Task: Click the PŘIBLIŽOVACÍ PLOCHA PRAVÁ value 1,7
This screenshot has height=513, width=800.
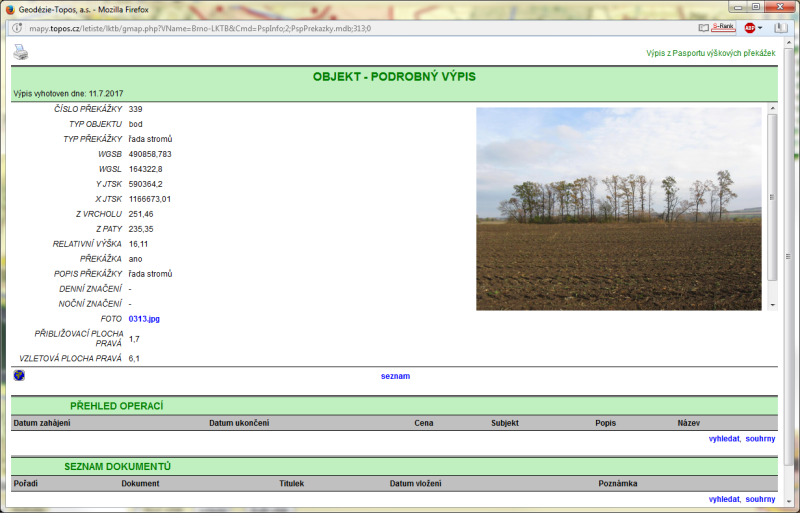Action: (x=134, y=338)
